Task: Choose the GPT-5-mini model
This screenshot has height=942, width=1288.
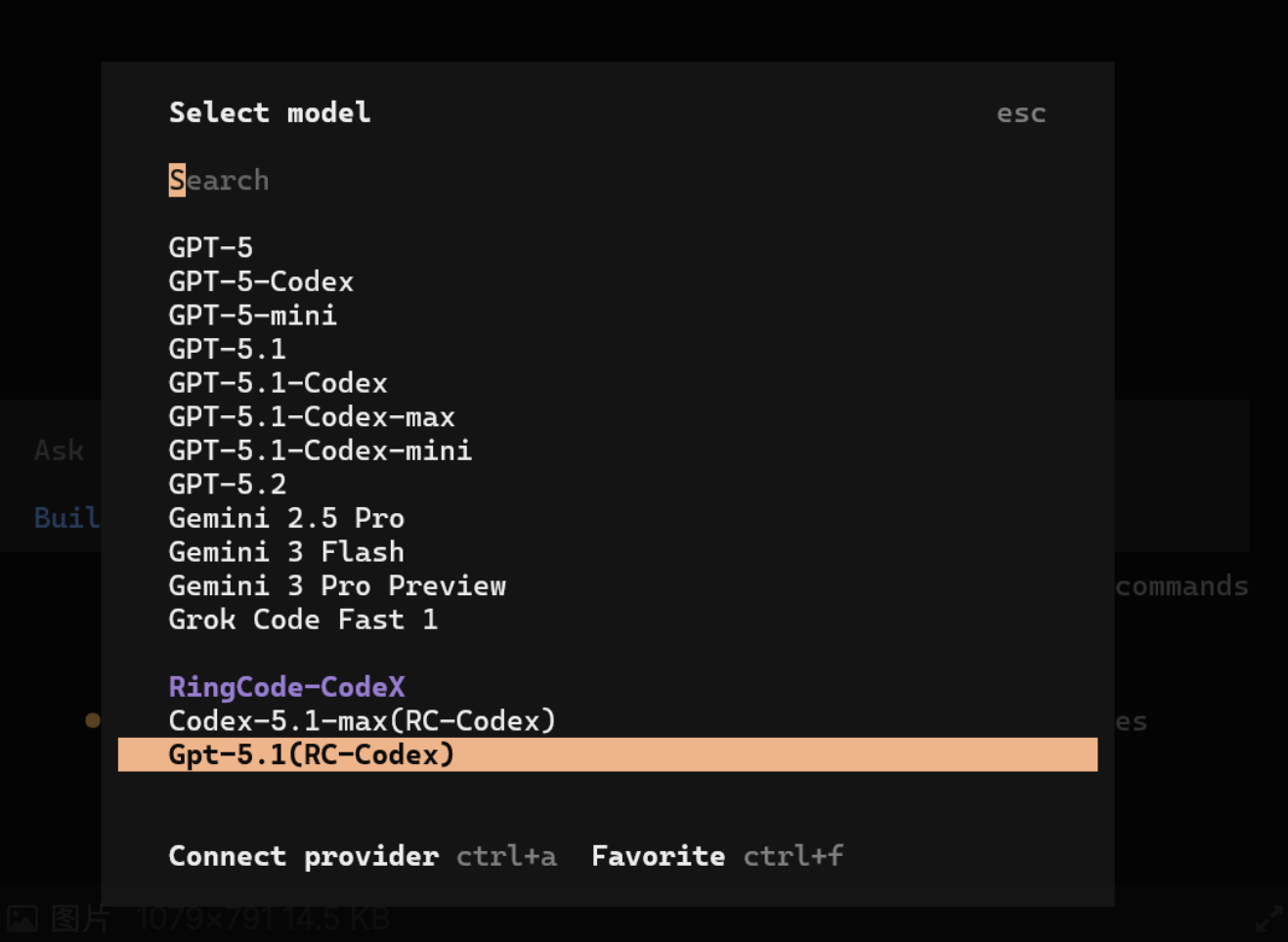Action: [x=252, y=315]
